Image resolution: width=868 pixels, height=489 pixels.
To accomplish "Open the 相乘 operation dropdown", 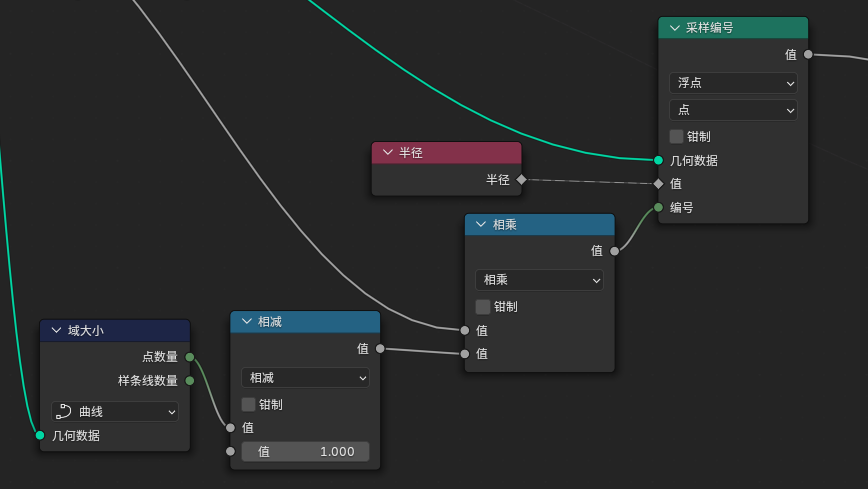I will 539,280.
